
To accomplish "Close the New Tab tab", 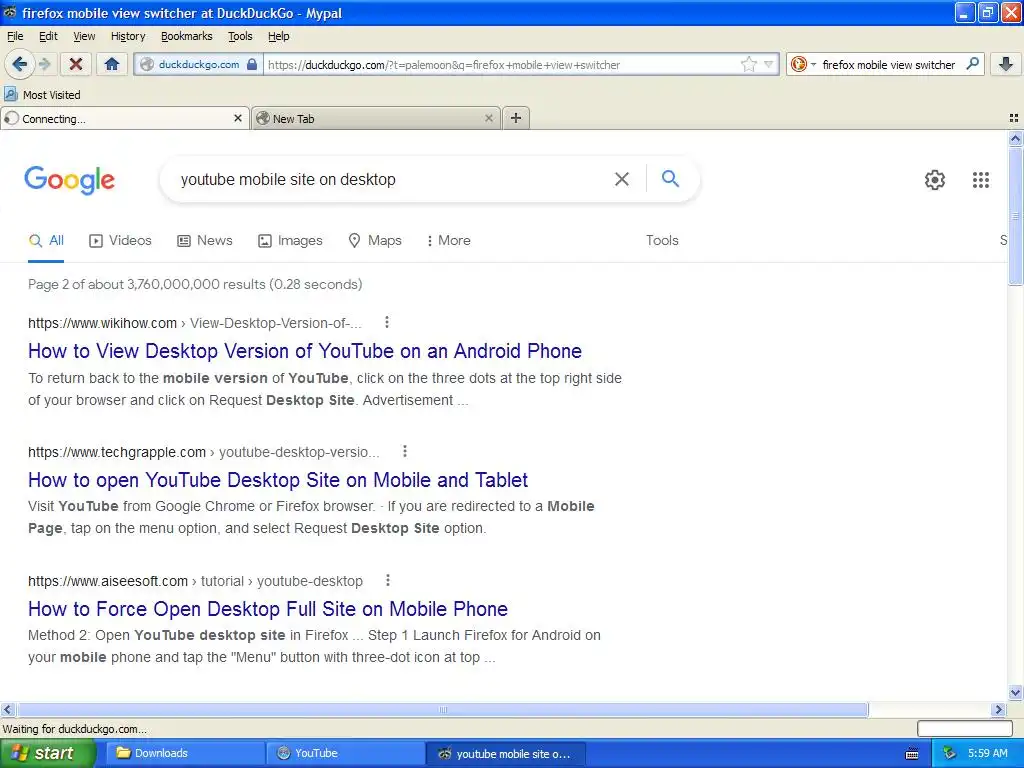I will click(488, 118).
